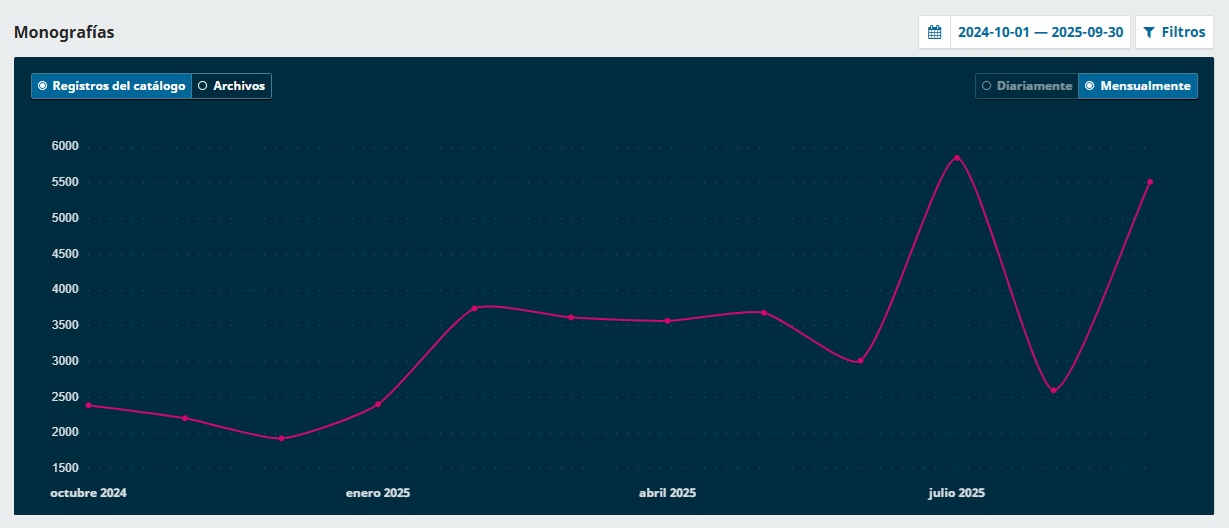Select the lowest data point, December 2024
The width and height of the screenshot is (1229, 528).
pyautogui.click(x=281, y=438)
